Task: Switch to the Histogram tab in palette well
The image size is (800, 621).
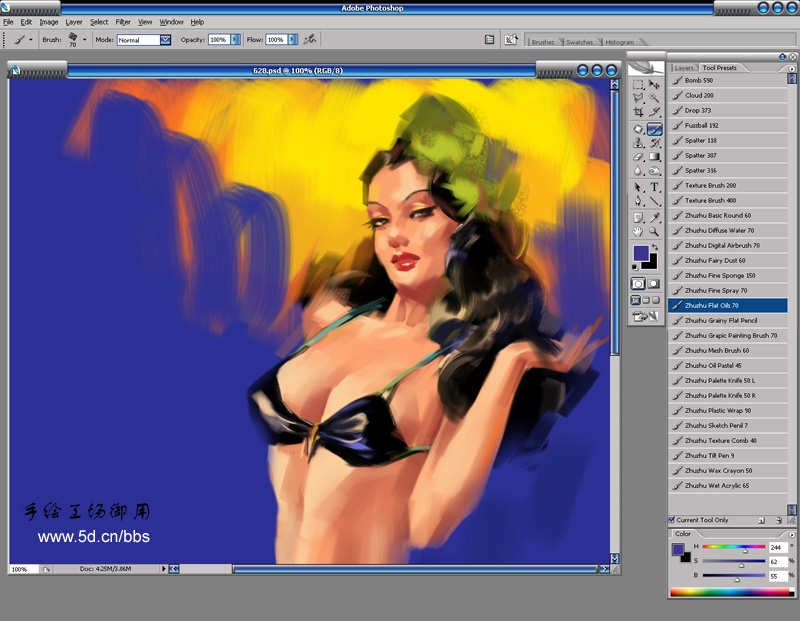Action: (619, 42)
